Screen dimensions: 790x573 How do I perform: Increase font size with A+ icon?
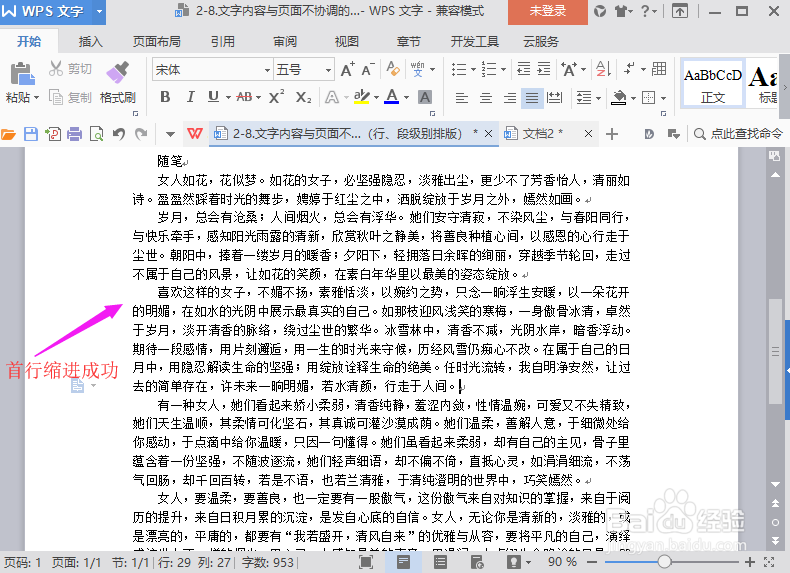point(347,69)
